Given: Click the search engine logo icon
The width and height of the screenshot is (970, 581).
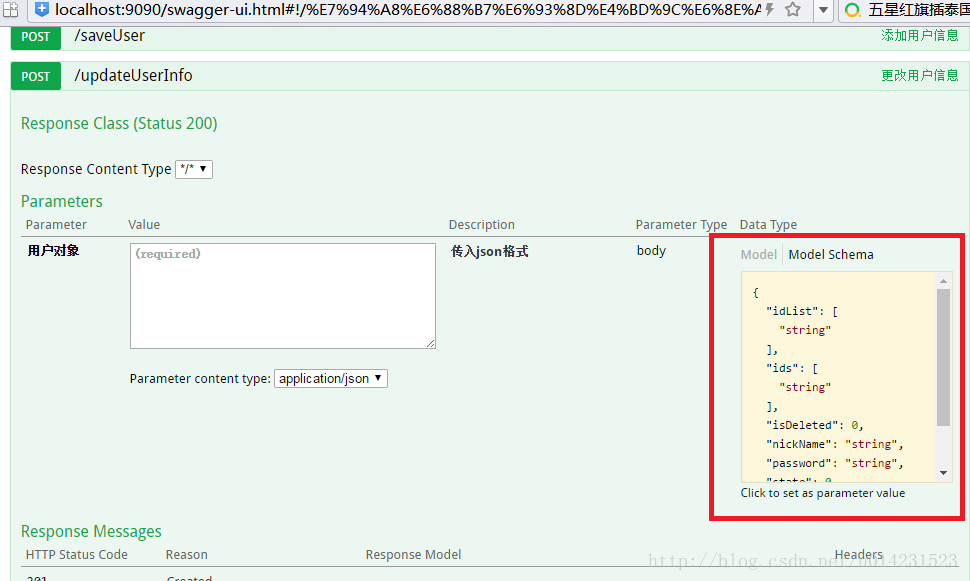Looking at the screenshot, I should [852, 10].
